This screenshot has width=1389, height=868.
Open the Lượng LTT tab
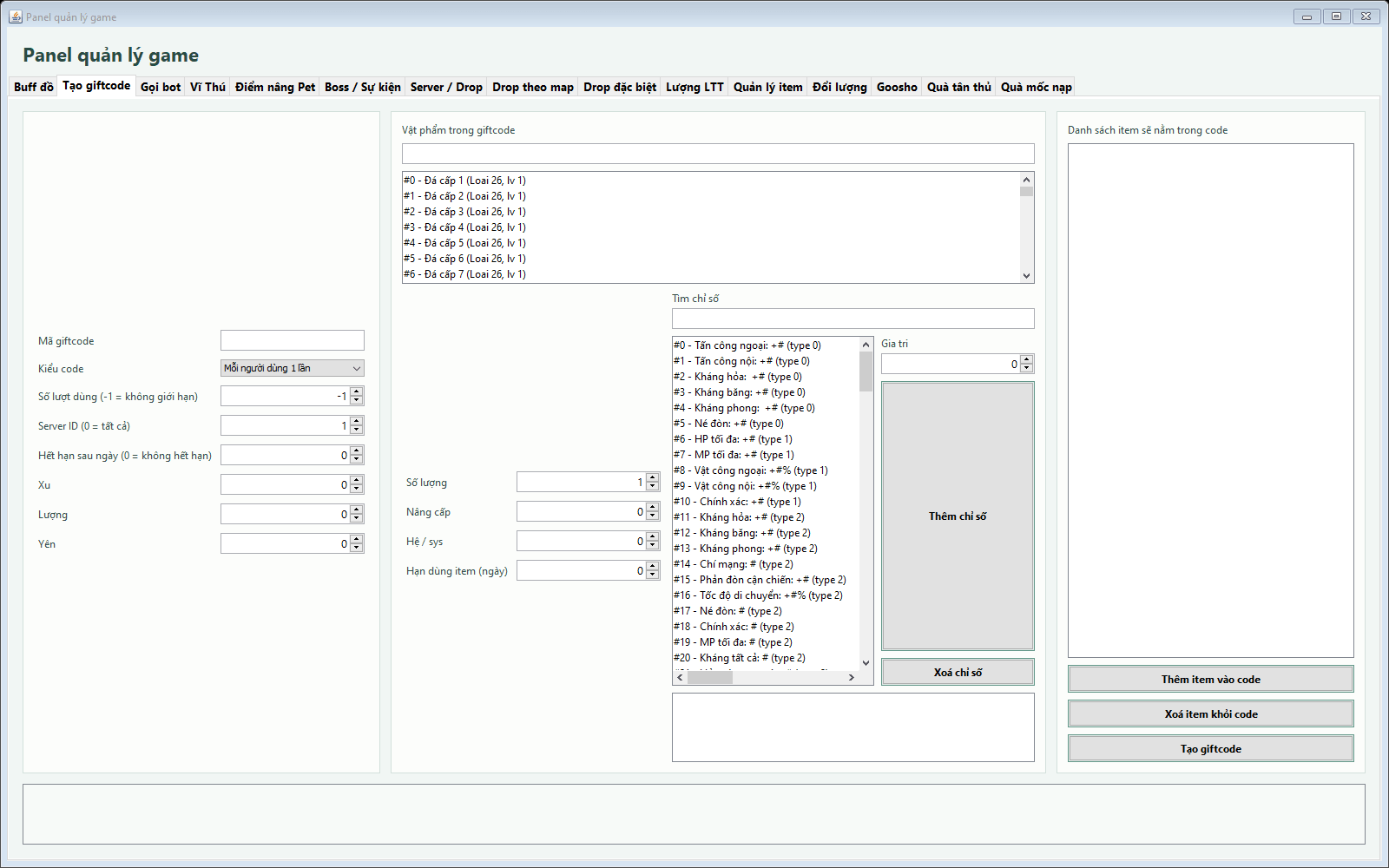(x=694, y=87)
